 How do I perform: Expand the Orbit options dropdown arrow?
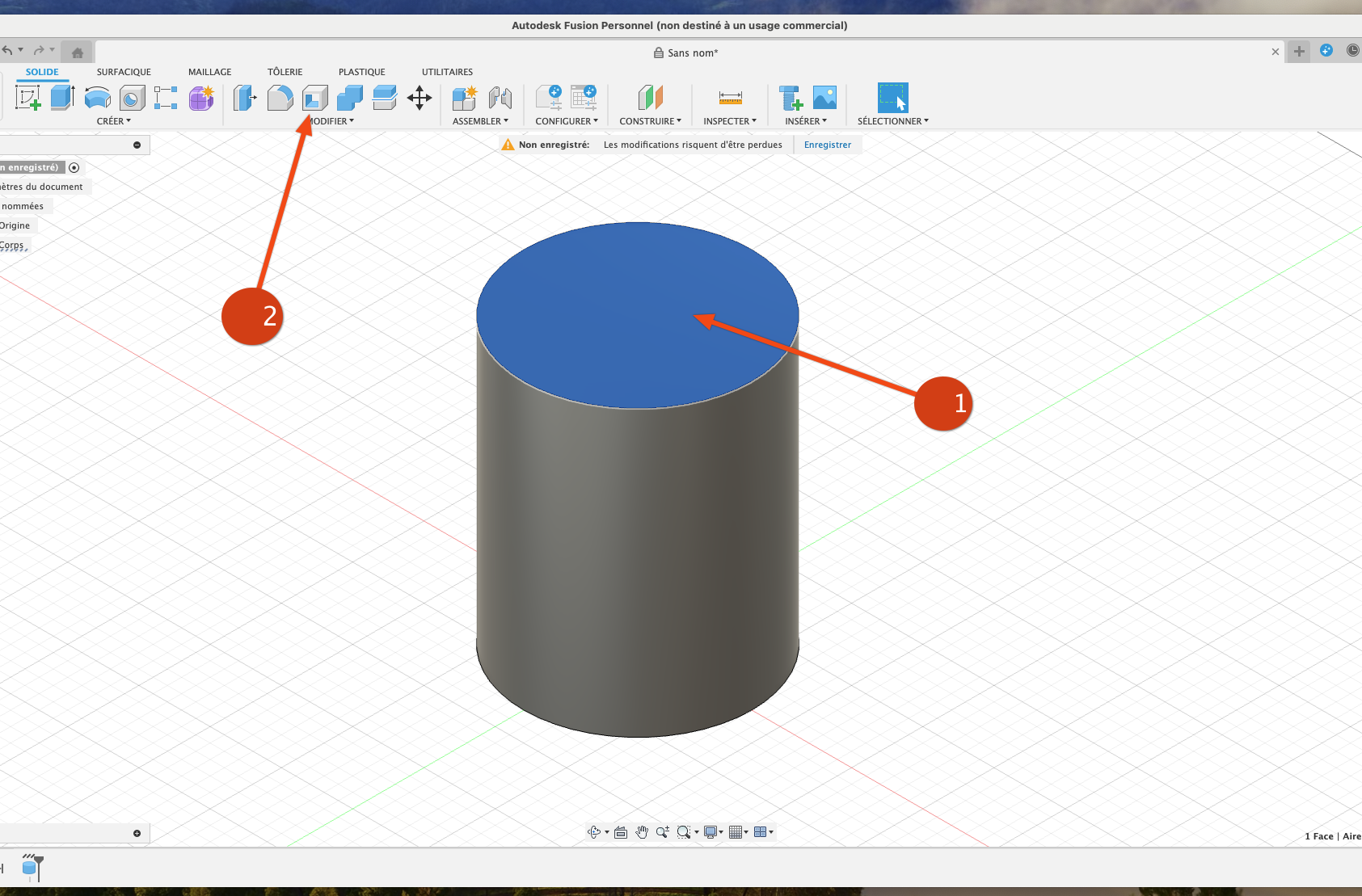[x=607, y=832]
